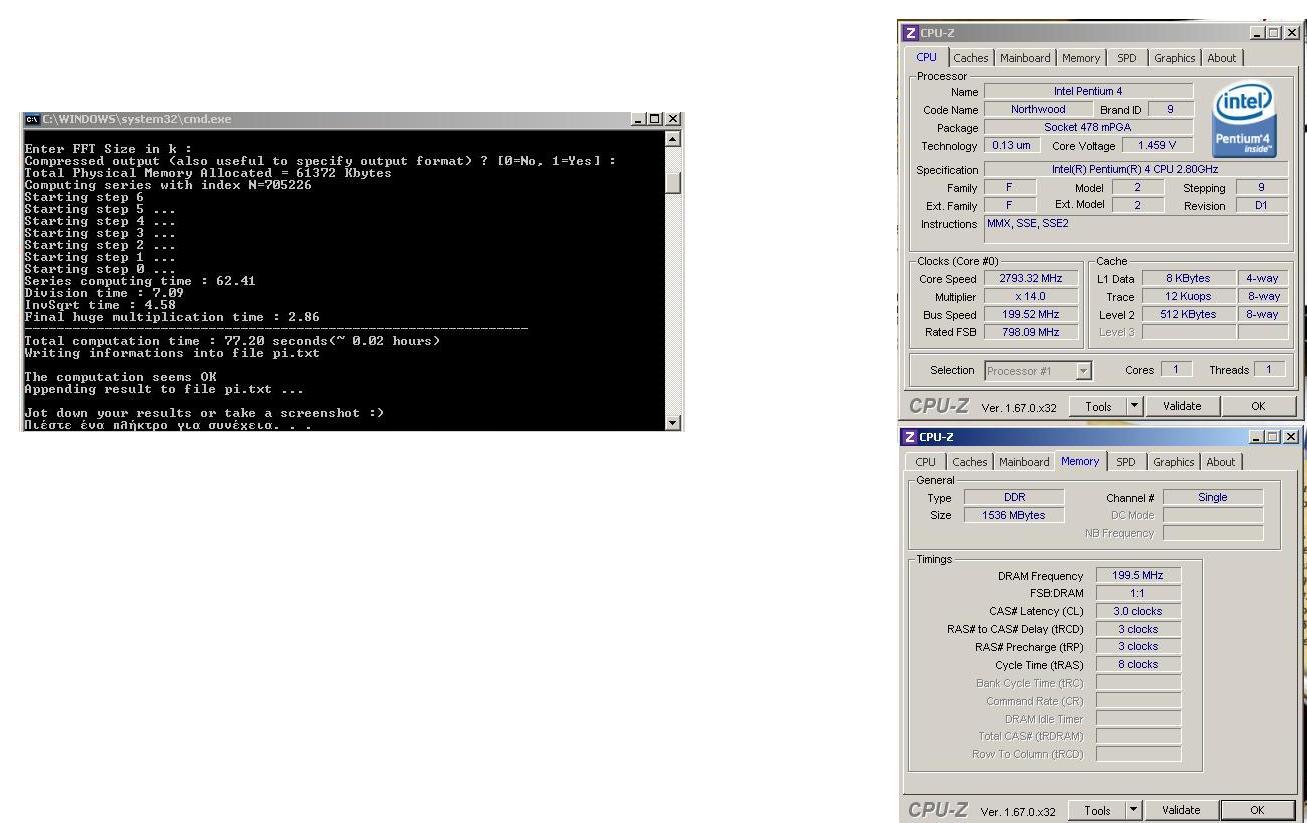Viewport: 1307px width, 823px height.
Task: Click Tools button in upper CPU-Z window
Action: point(1098,406)
